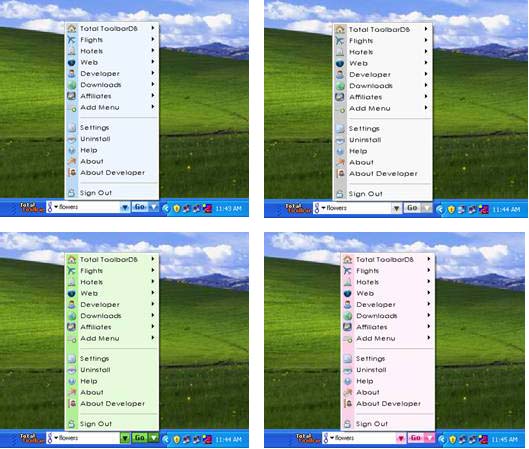Click About Developer in the pink-themed menu
The width and height of the screenshot is (529, 449).
tap(388, 404)
